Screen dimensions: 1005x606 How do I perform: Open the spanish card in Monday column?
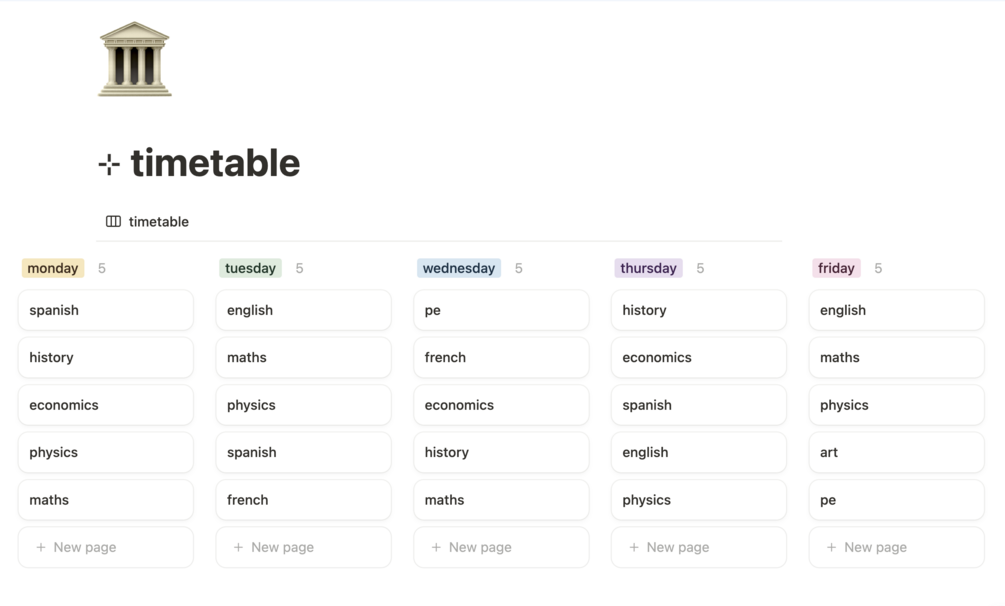click(106, 310)
